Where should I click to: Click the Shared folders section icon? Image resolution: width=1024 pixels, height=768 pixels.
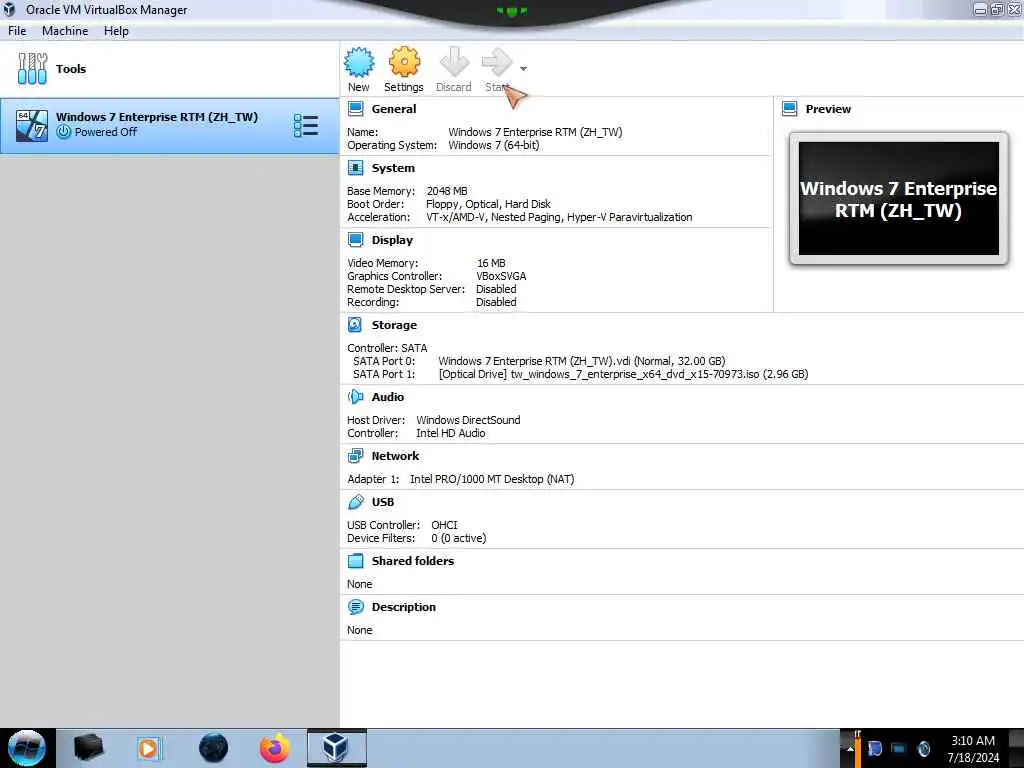(355, 560)
